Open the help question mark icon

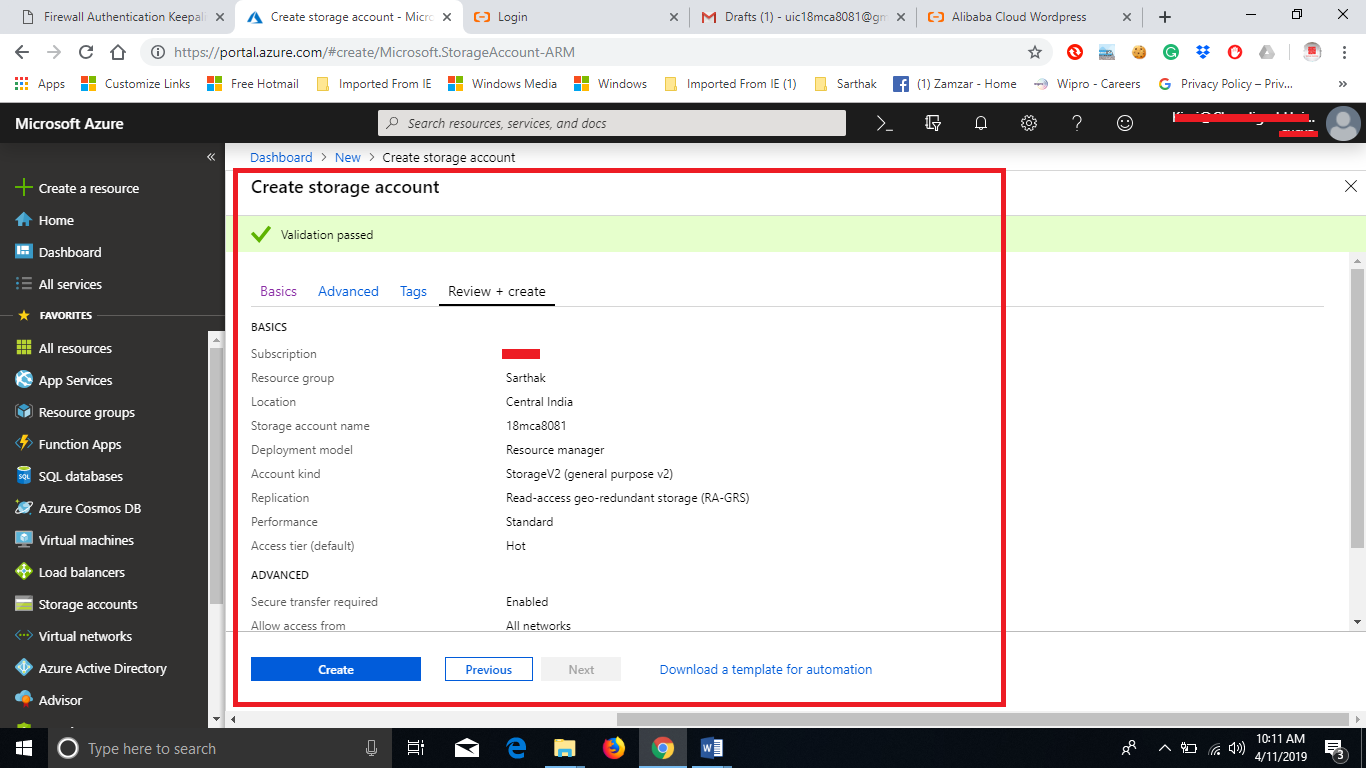1077,123
